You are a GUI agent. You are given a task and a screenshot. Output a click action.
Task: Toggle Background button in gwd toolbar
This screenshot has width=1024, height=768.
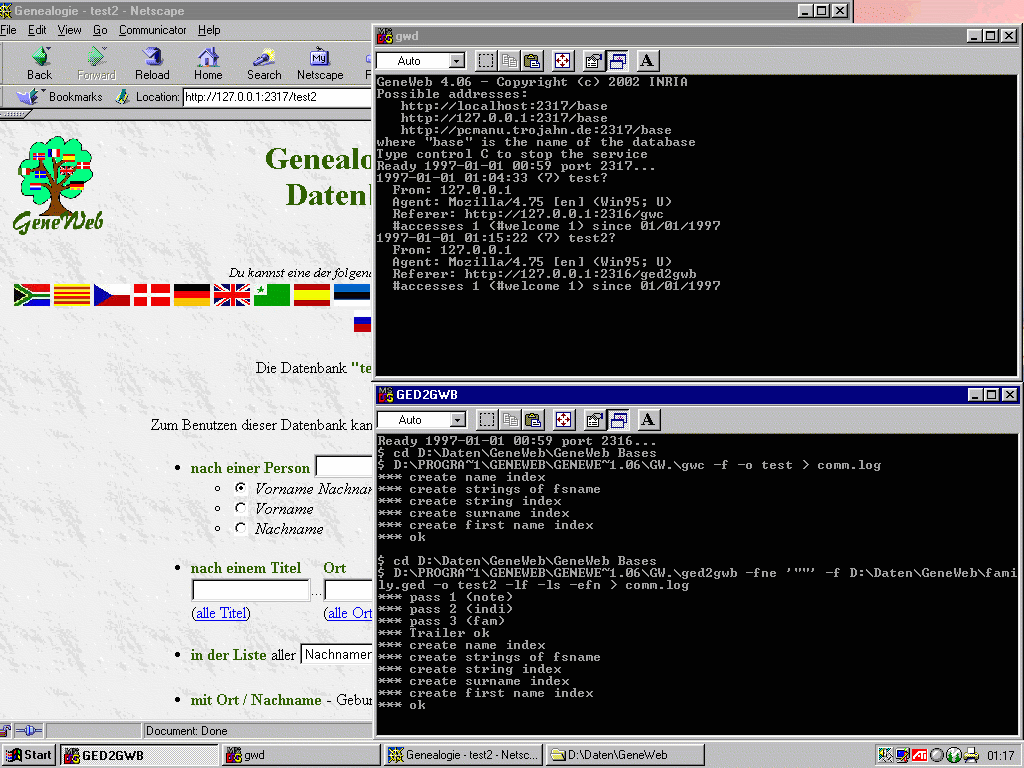pos(617,61)
